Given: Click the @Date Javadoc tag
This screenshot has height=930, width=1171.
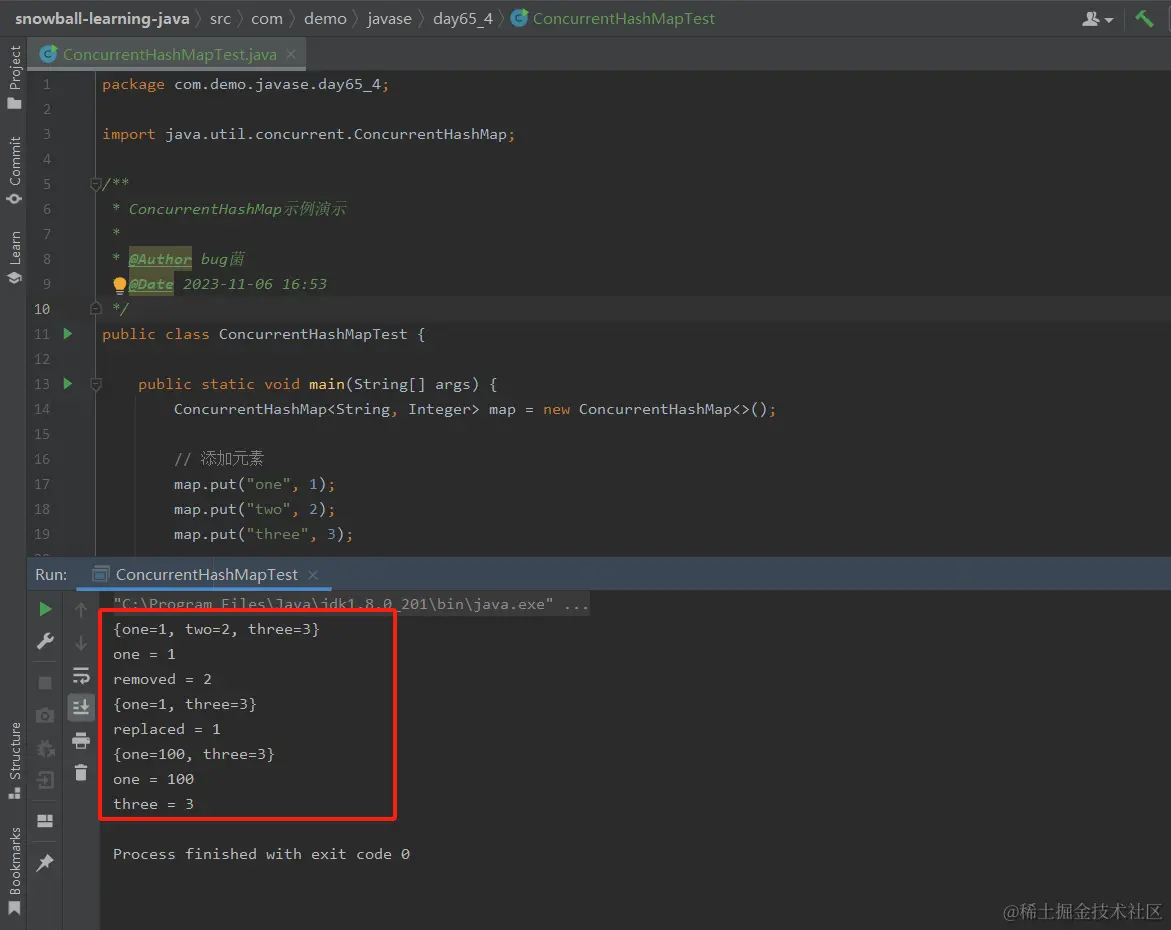Looking at the screenshot, I should point(151,284).
